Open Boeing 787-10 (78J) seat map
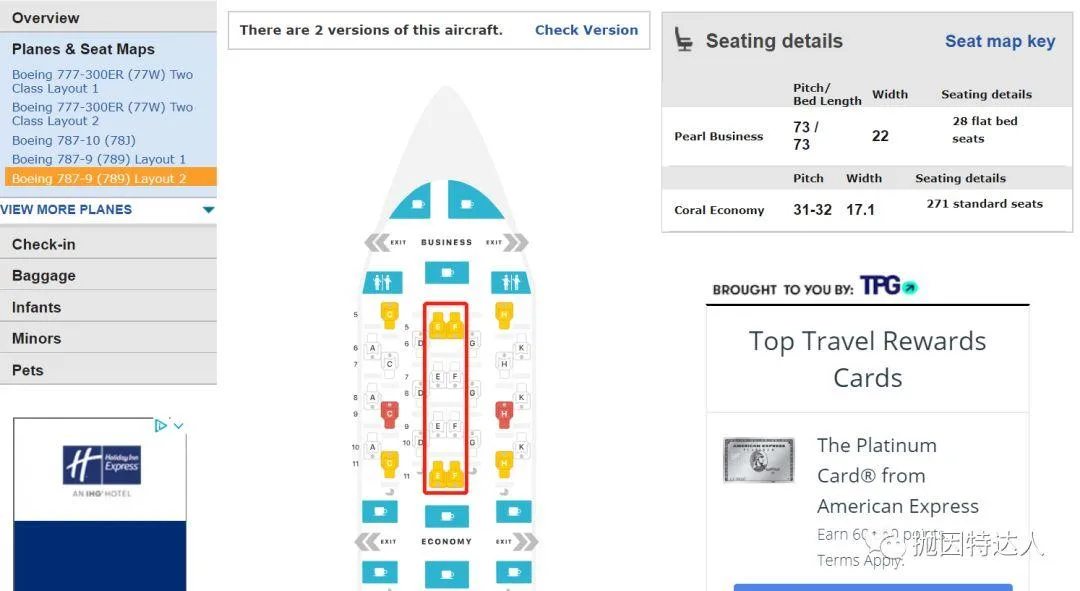The height and width of the screenshot is (591, 1080). click(x=74, y=140)
